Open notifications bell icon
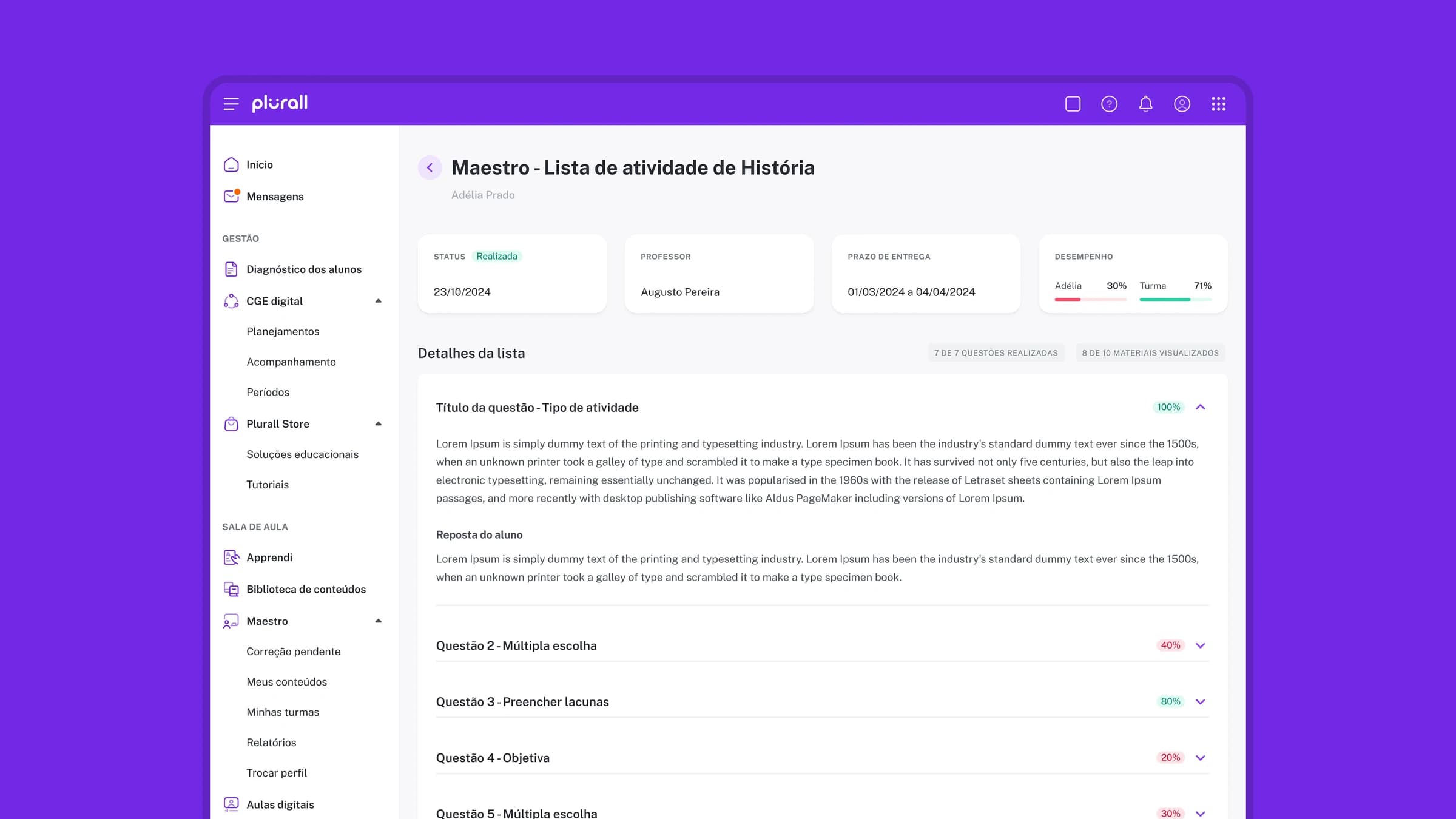Image resolution: width=1456 pixels, height=819 pixels. 1145,104
